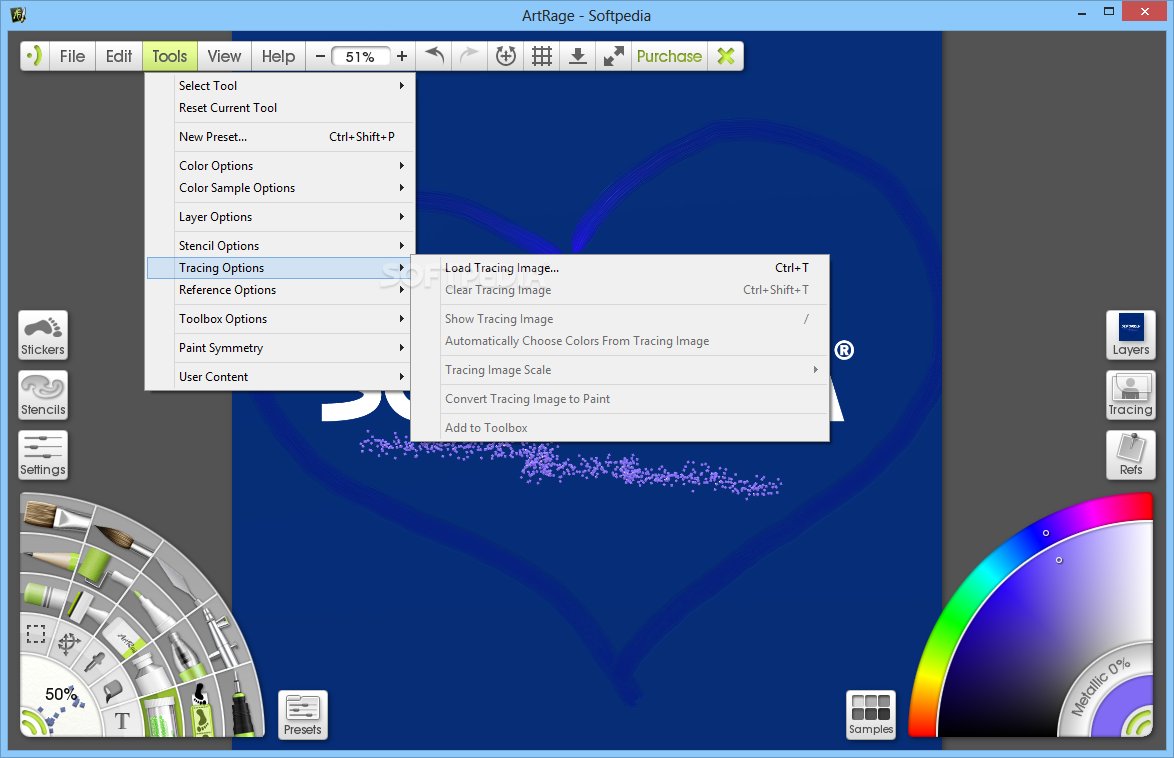Open the Stencils panel

click(43, 395)
